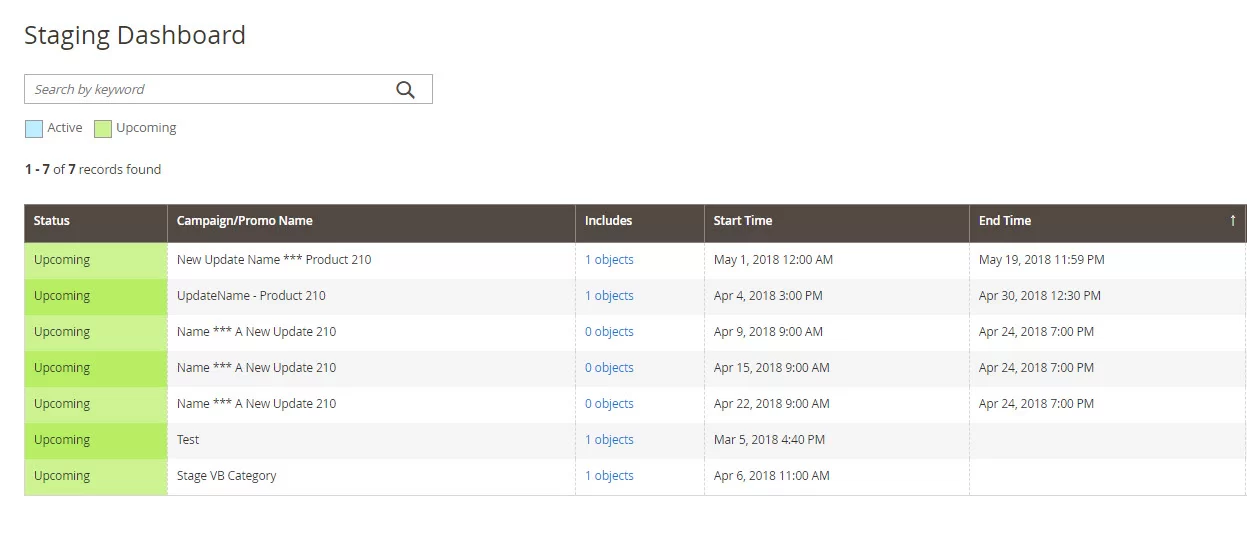Click the Apr 9, 2018 9:00 AM start time

tap(768, 332)
